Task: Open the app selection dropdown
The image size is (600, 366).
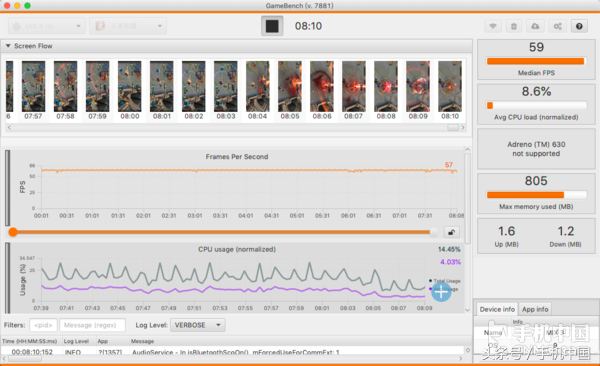Action: coord(128,26)
